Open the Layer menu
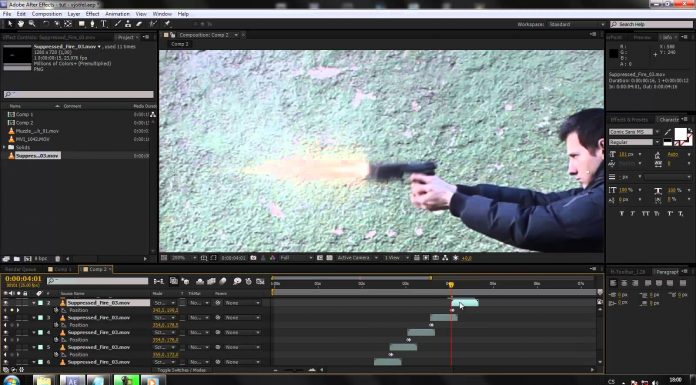 click(x=74, y=14)
